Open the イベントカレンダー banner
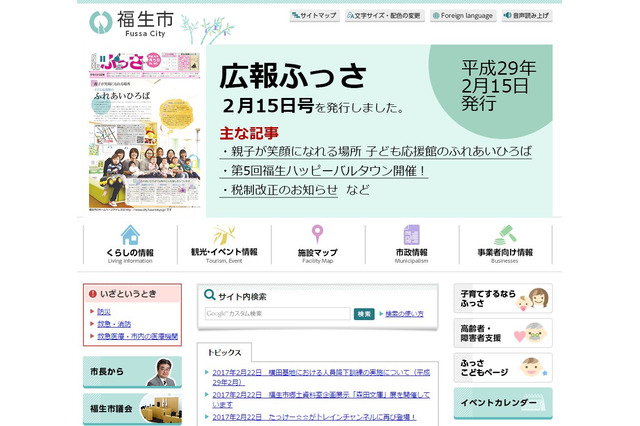 [503, 403]
